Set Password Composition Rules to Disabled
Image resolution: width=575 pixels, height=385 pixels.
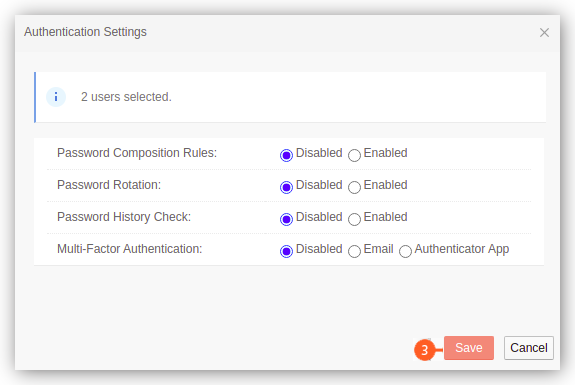[286, 155]
